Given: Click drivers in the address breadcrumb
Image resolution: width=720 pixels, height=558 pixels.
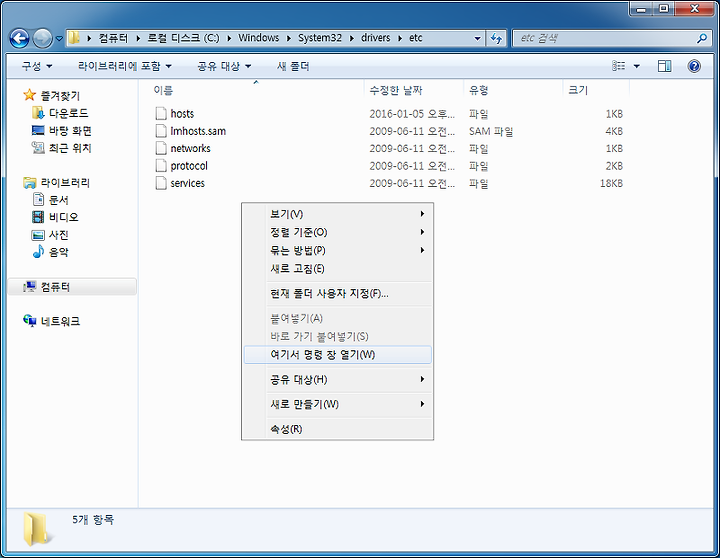Looking at the screenshot, I should coord(376,38).
